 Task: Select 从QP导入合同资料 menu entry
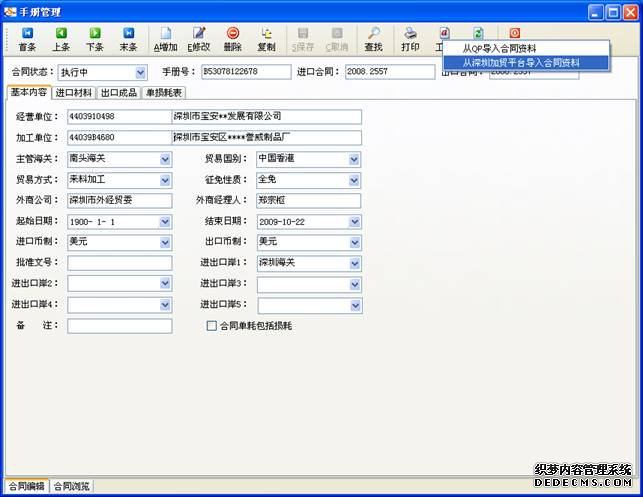coord(512,48)
